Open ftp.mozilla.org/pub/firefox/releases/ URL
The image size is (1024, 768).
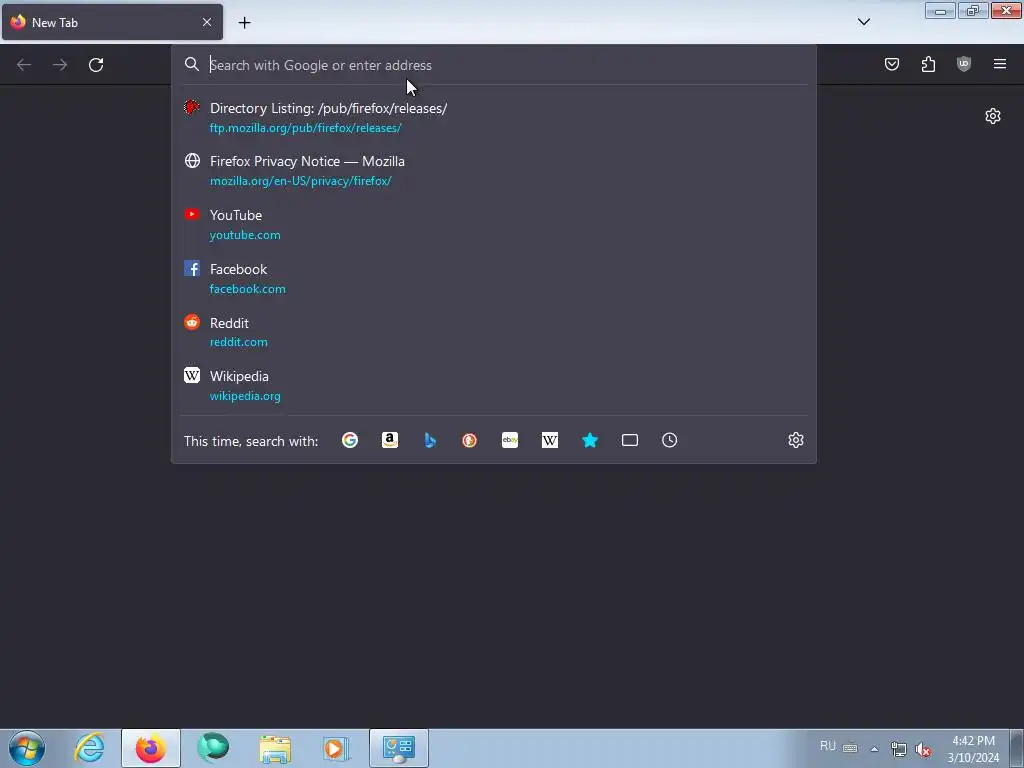[x=306, y=128]
